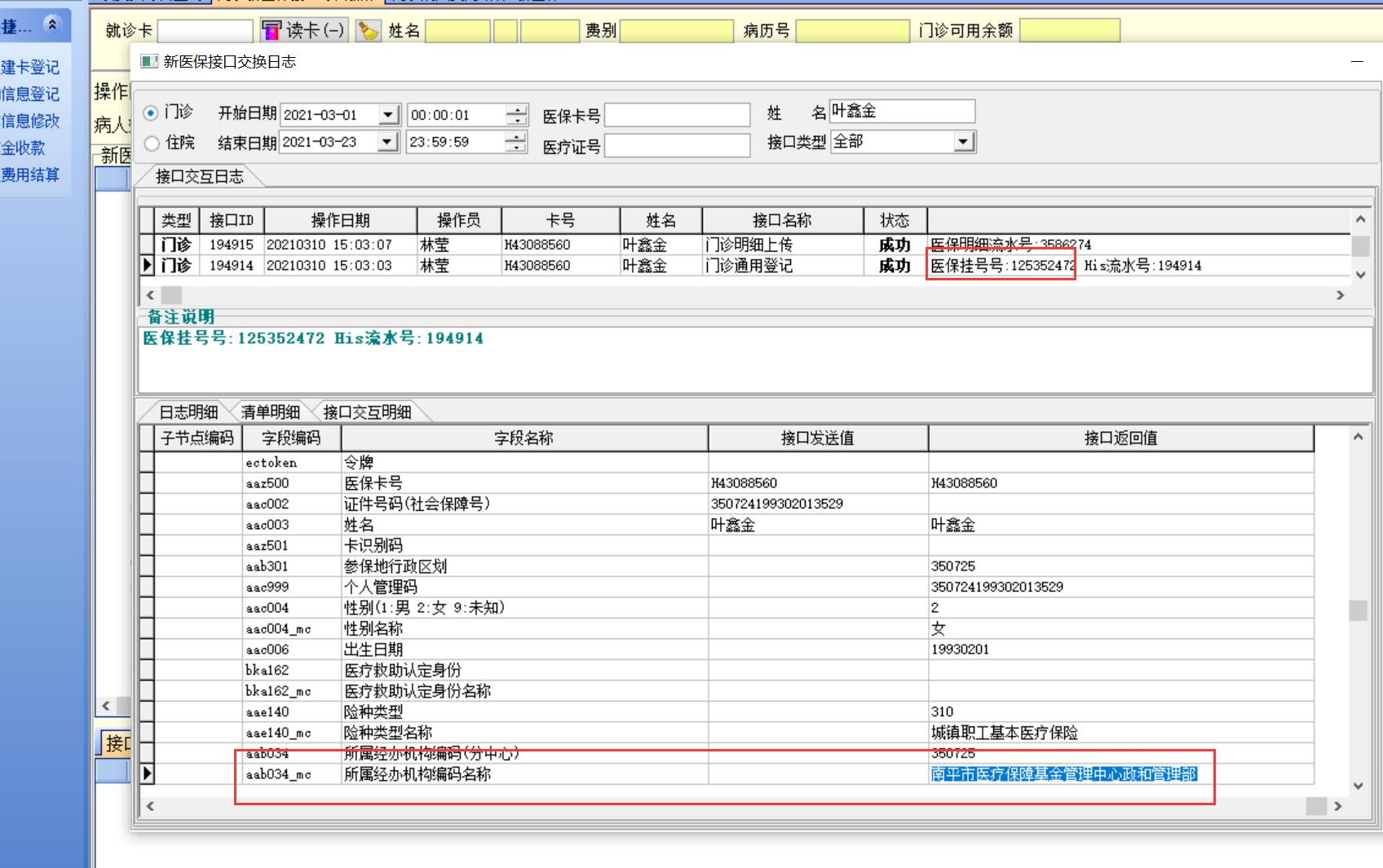Image resolution: width=1383 pixels, height=868 pixels.
Task: Click the detail grid vertical scrollbar thumb
Action: (1358, 610)
